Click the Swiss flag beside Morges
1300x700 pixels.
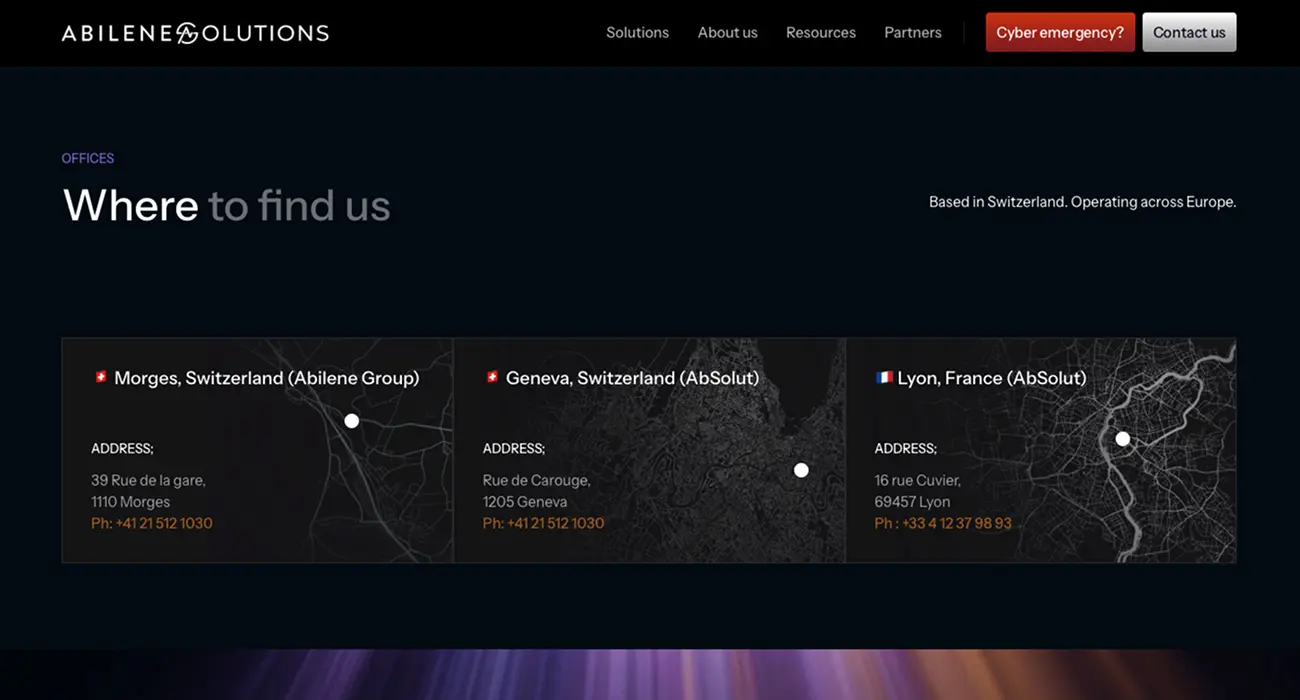[x=100, y=377]
